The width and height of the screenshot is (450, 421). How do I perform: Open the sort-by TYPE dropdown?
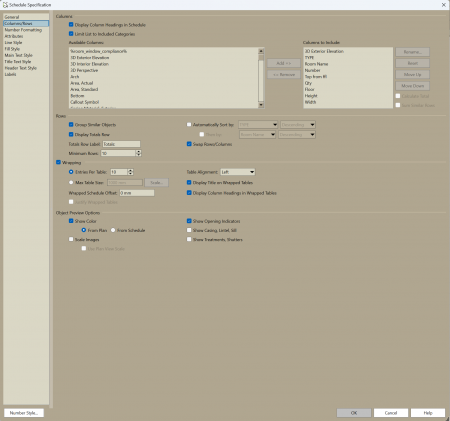[258, 125]
